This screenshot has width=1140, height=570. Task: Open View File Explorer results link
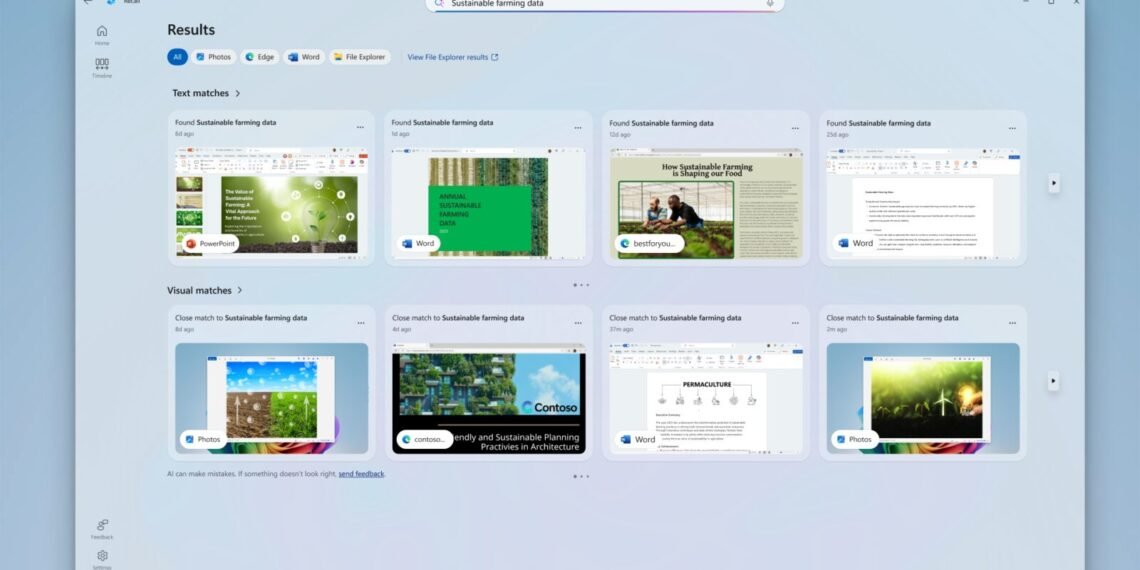click(453, 57)
